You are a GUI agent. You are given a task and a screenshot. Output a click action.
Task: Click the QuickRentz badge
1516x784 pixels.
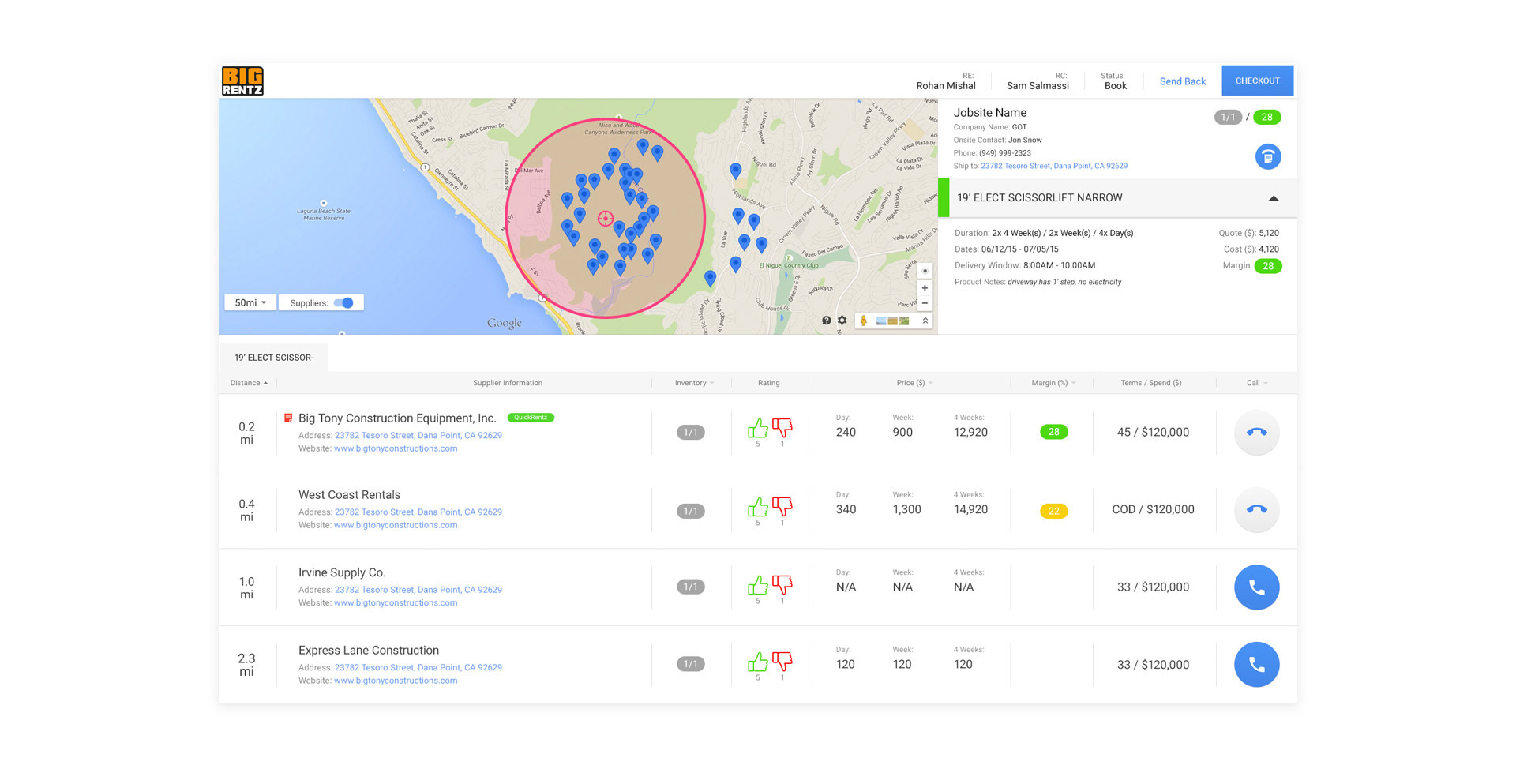click(x=531, y=418)
